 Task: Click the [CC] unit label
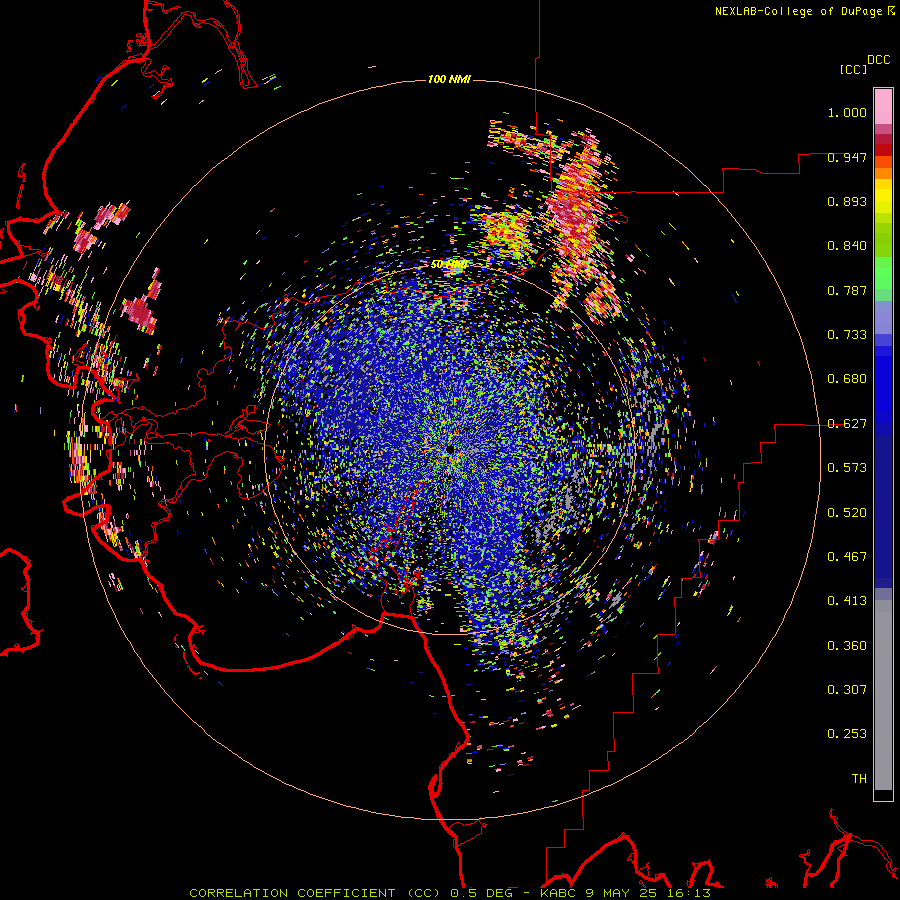[853, 69]
